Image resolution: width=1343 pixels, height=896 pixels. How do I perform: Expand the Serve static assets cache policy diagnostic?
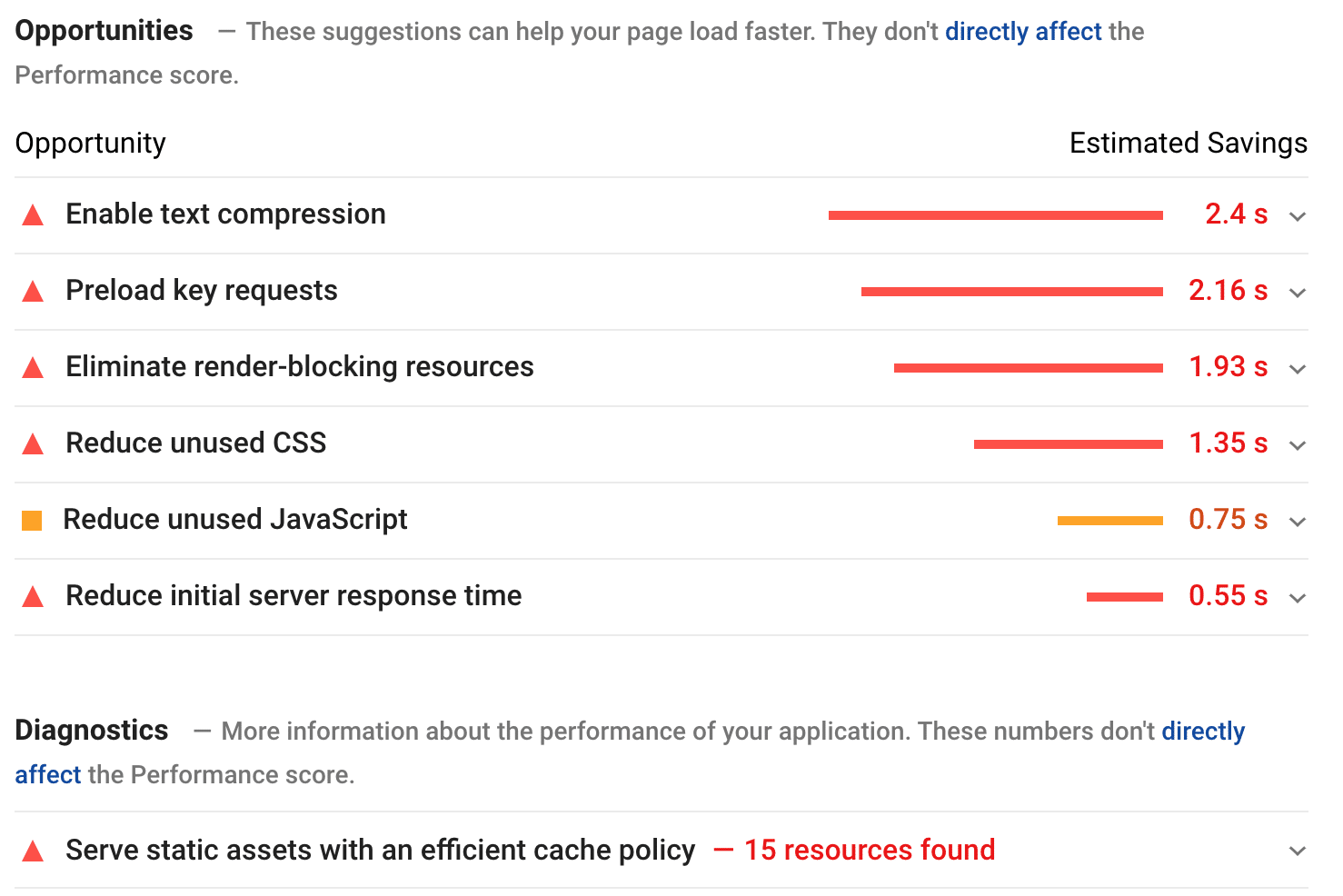pyautogui.click(x=1298, y=851)
